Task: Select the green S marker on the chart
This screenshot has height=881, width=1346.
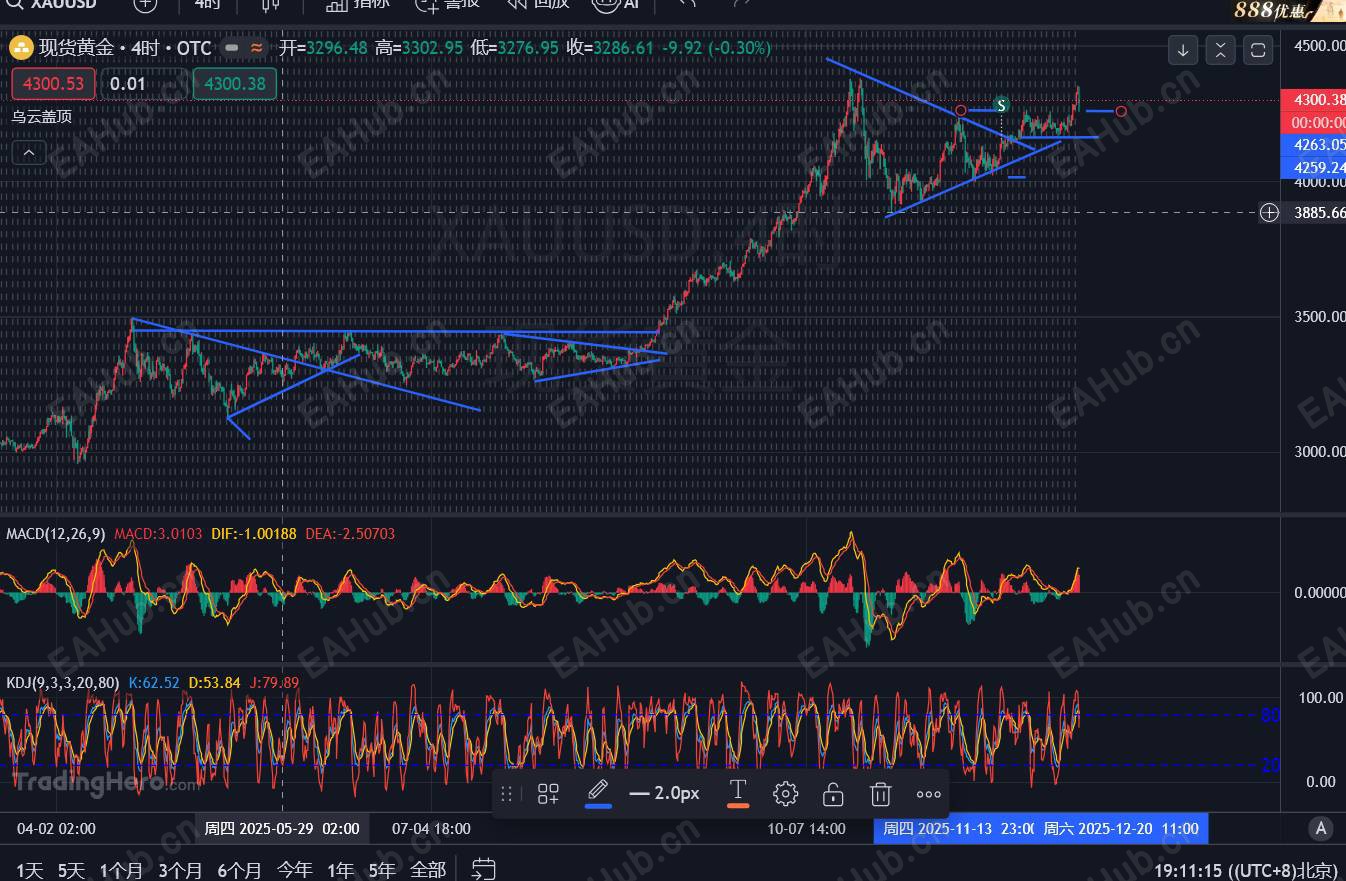Action: pyautogui.click(x=1001, y=105)
